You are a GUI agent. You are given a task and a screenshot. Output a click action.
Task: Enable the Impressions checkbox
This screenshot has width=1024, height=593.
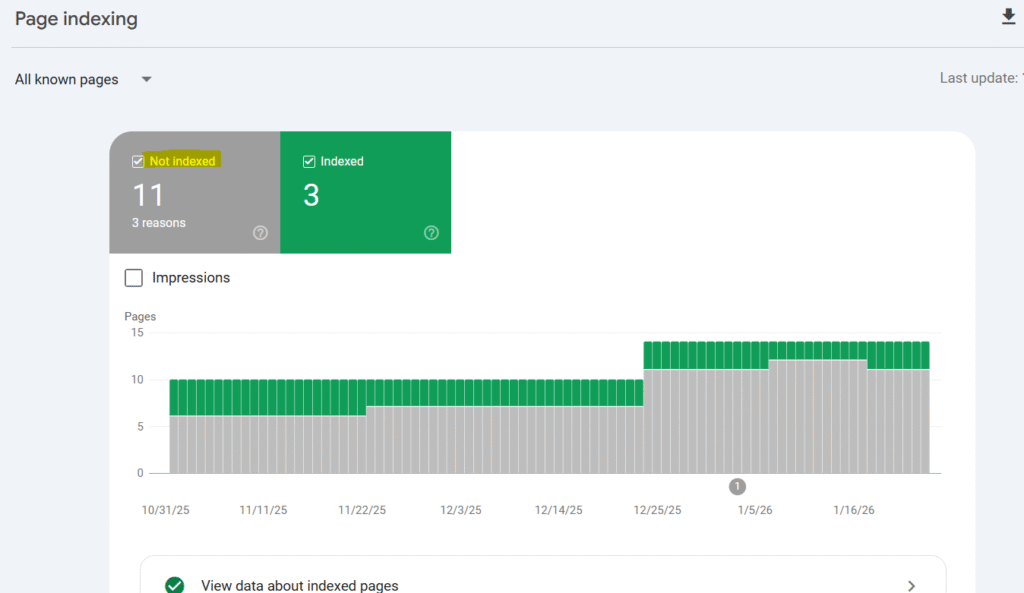coord(134,278)
